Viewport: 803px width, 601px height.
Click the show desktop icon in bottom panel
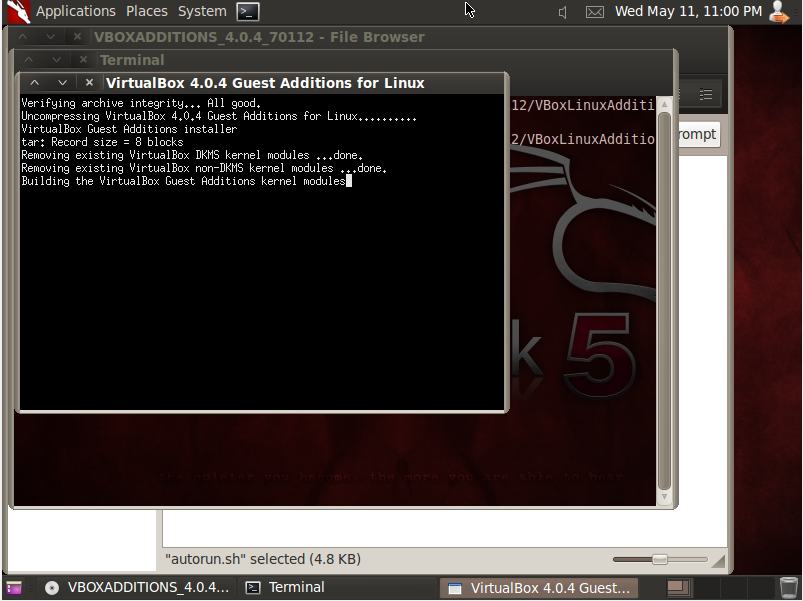tap(14, 588)
